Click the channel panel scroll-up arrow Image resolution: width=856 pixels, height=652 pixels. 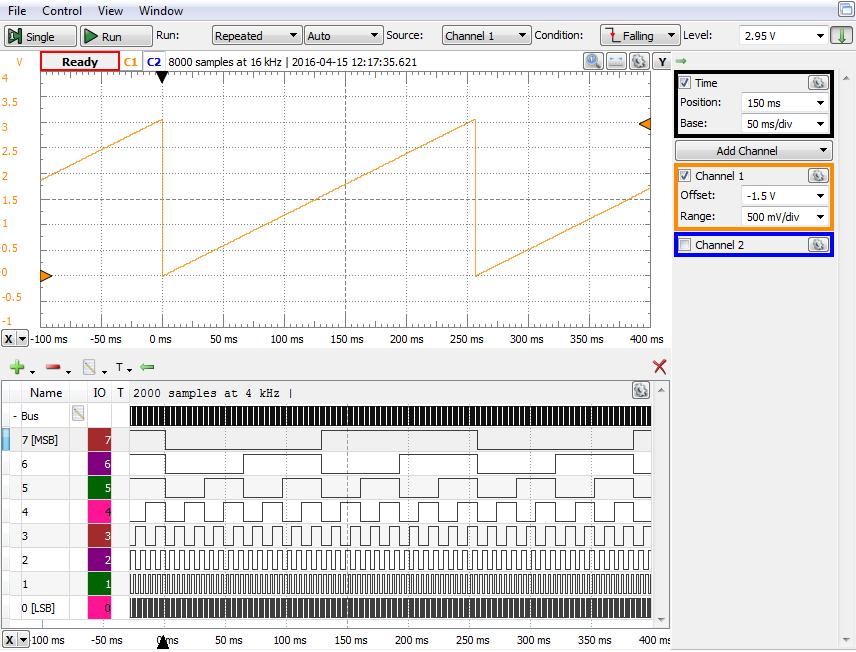point(846,78)
